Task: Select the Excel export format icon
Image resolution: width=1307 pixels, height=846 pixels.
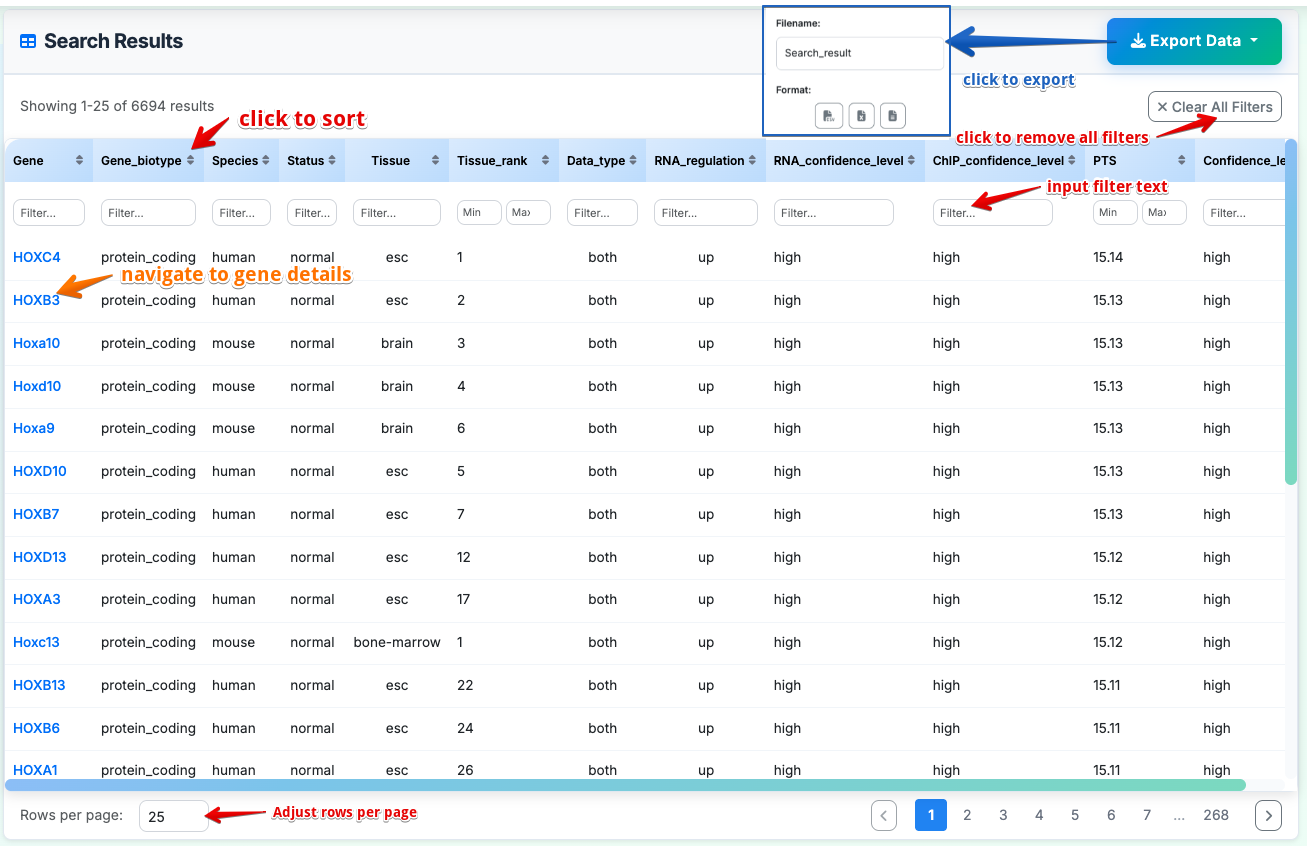Action: [861, 115]
